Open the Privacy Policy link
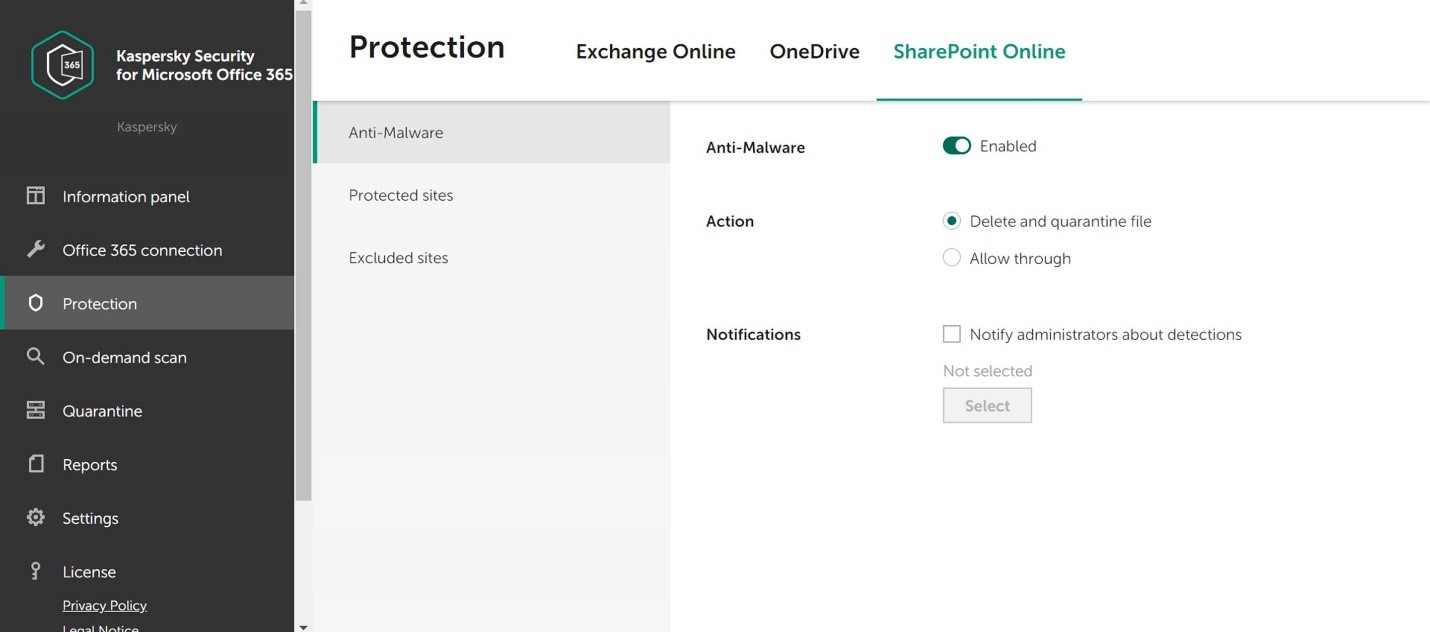Screen dimensions: 1430x632 point(105,605)
